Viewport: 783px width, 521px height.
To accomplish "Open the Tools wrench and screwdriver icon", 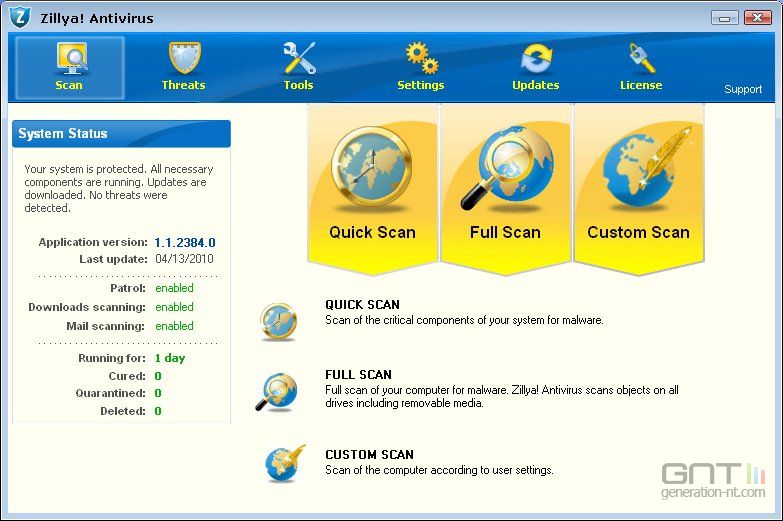I will tap(299, 58).
